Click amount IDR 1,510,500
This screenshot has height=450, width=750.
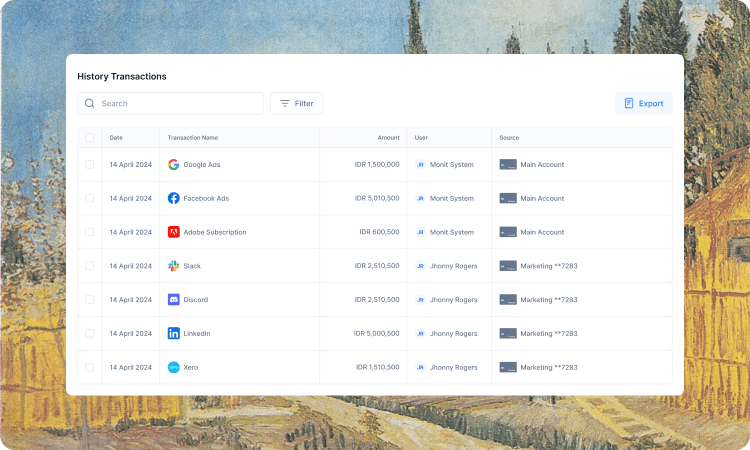click(377, 367)
